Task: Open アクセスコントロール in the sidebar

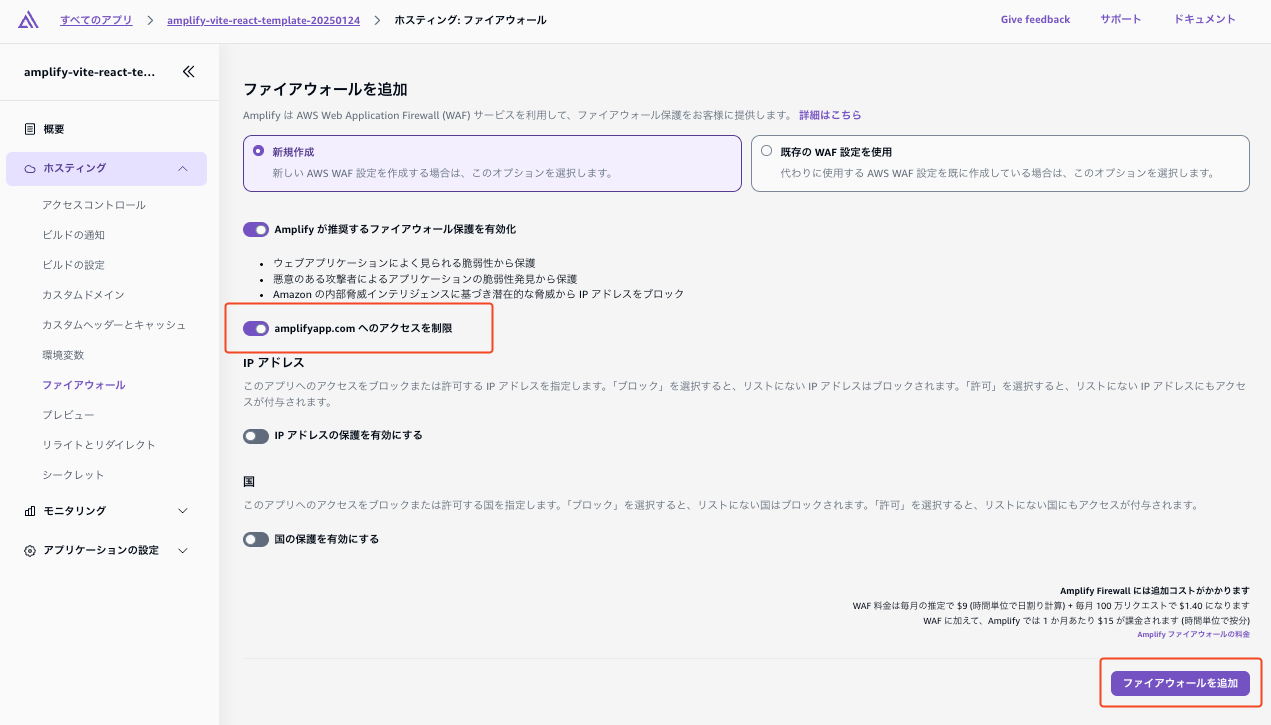Action: coord(94,205)
